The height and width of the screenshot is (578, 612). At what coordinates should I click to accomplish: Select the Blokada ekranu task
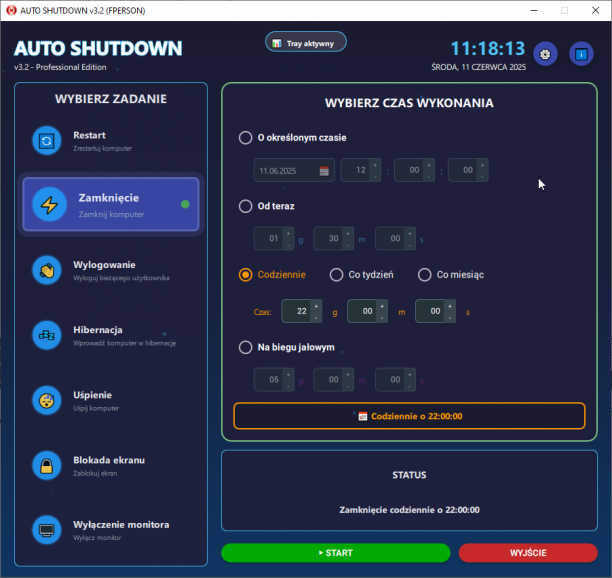click(x=111, y=466)
